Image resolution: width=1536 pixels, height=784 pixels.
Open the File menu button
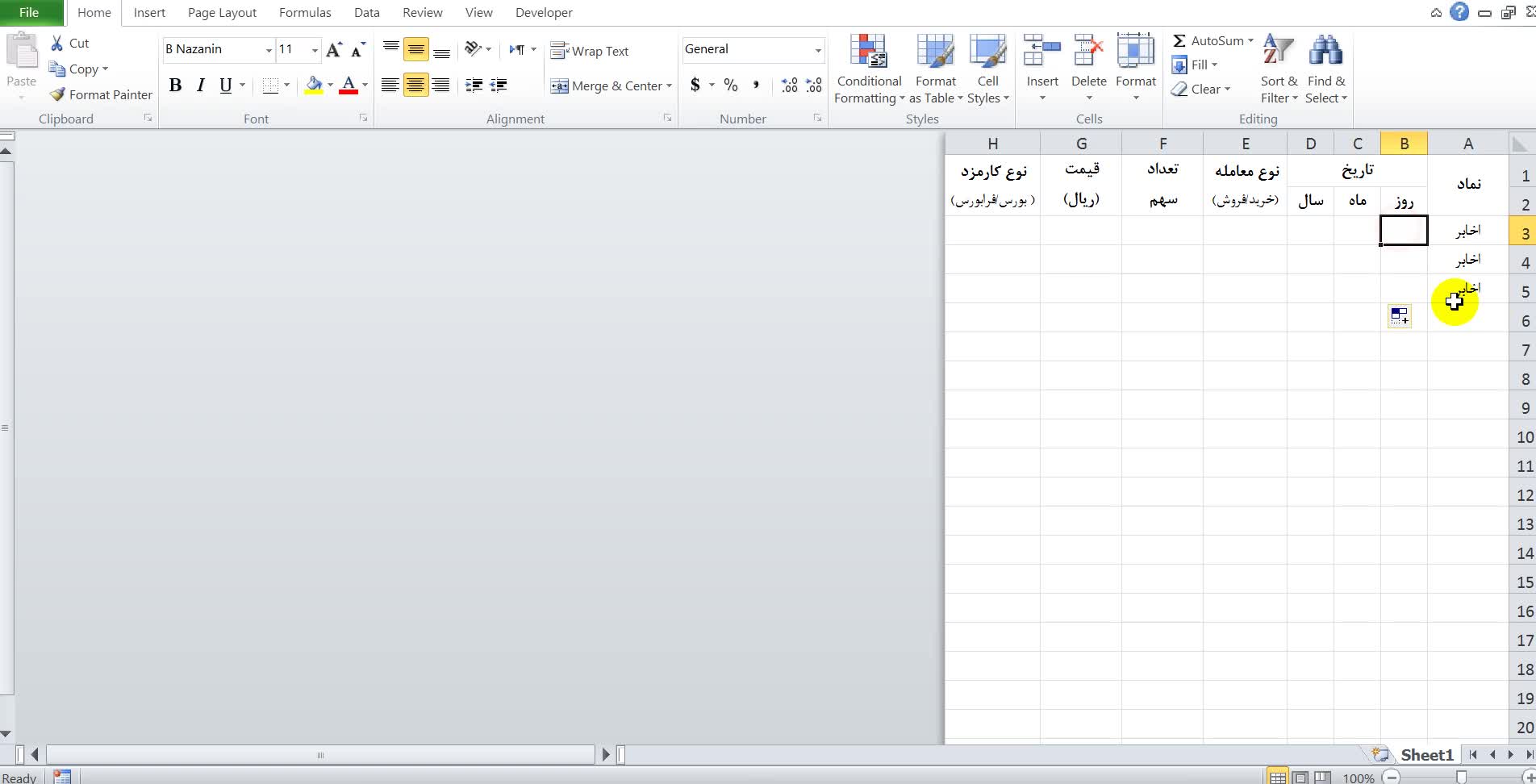(29, 13)
